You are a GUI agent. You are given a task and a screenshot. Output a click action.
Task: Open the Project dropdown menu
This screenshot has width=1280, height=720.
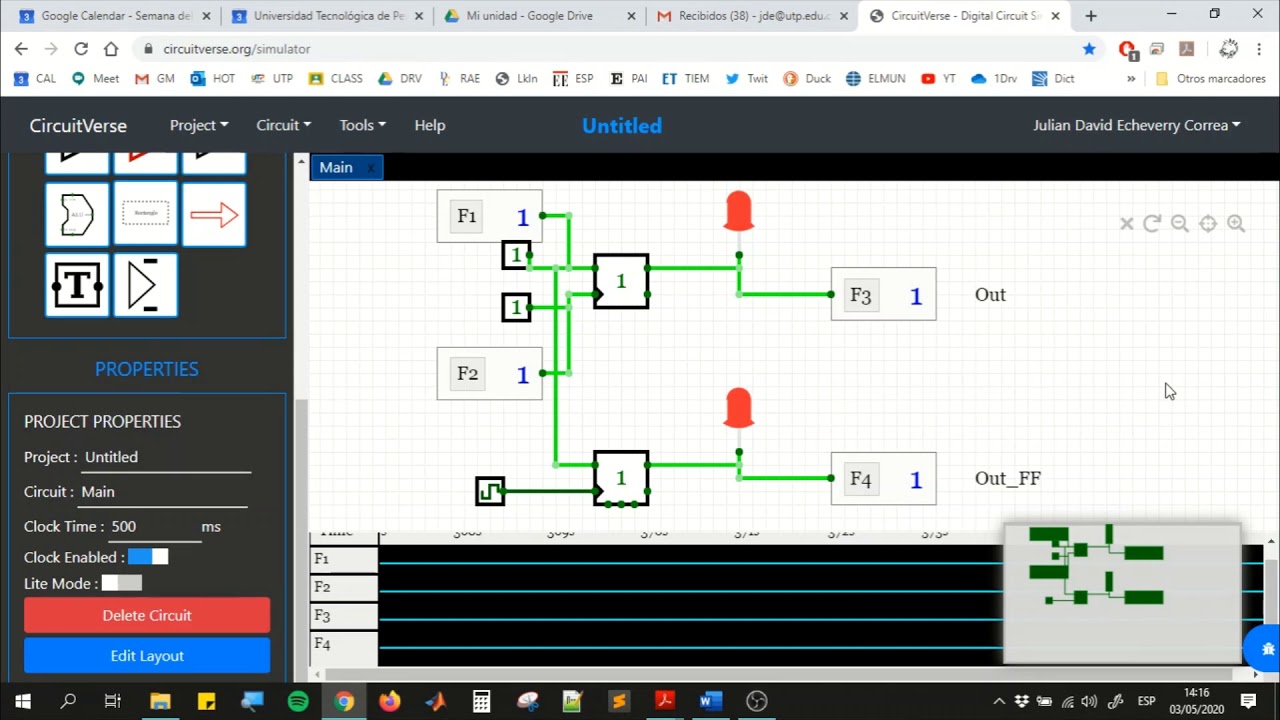pos(199,125)
